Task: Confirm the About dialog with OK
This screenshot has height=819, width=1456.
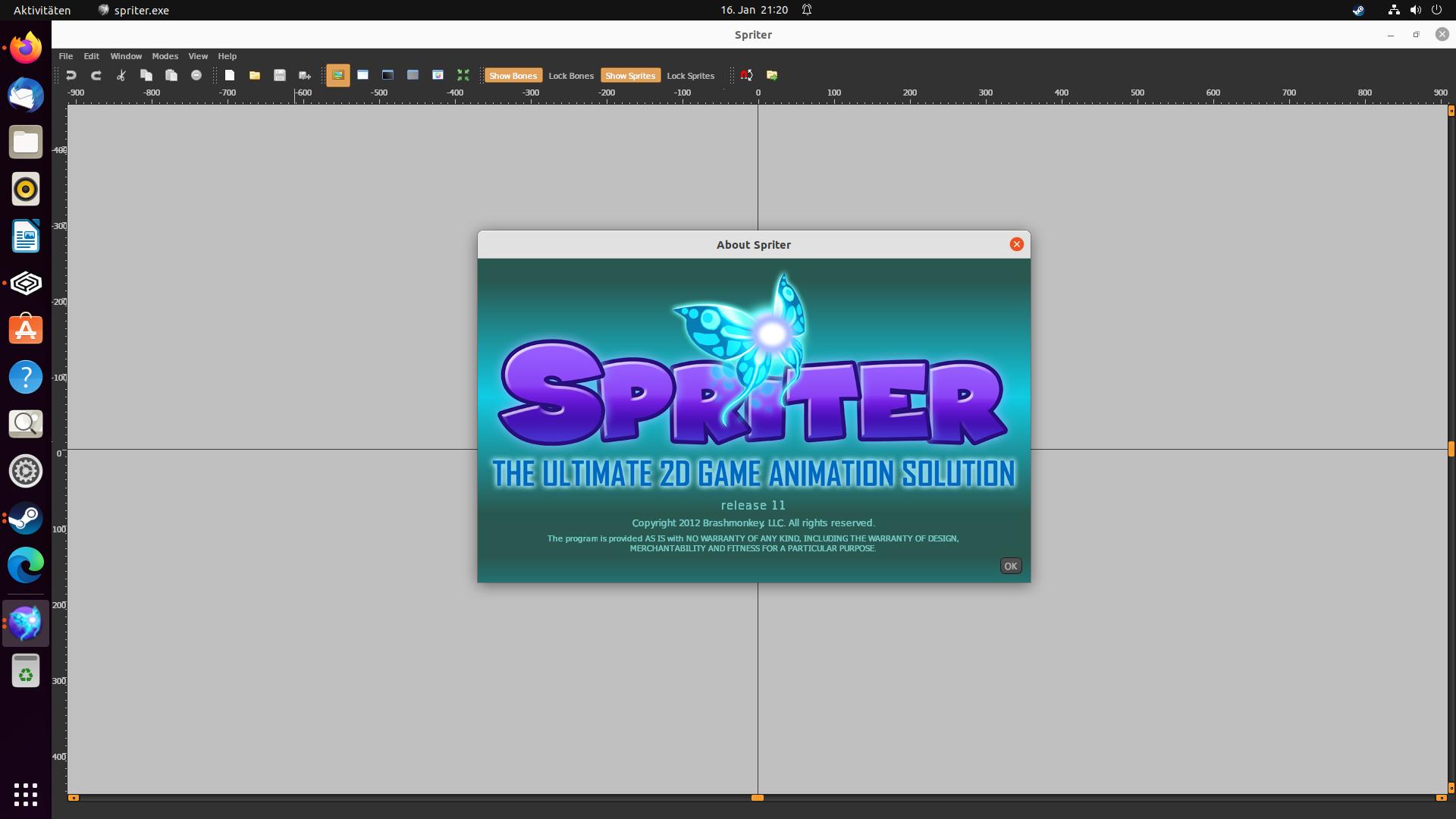Action: [1009, 565]
